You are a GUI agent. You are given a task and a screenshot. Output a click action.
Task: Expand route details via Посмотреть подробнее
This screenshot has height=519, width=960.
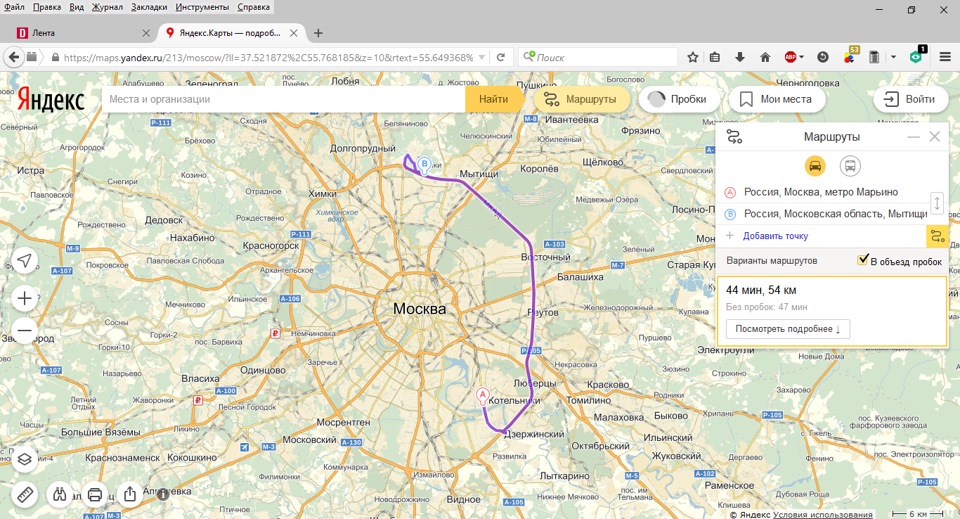click(787, 329)
